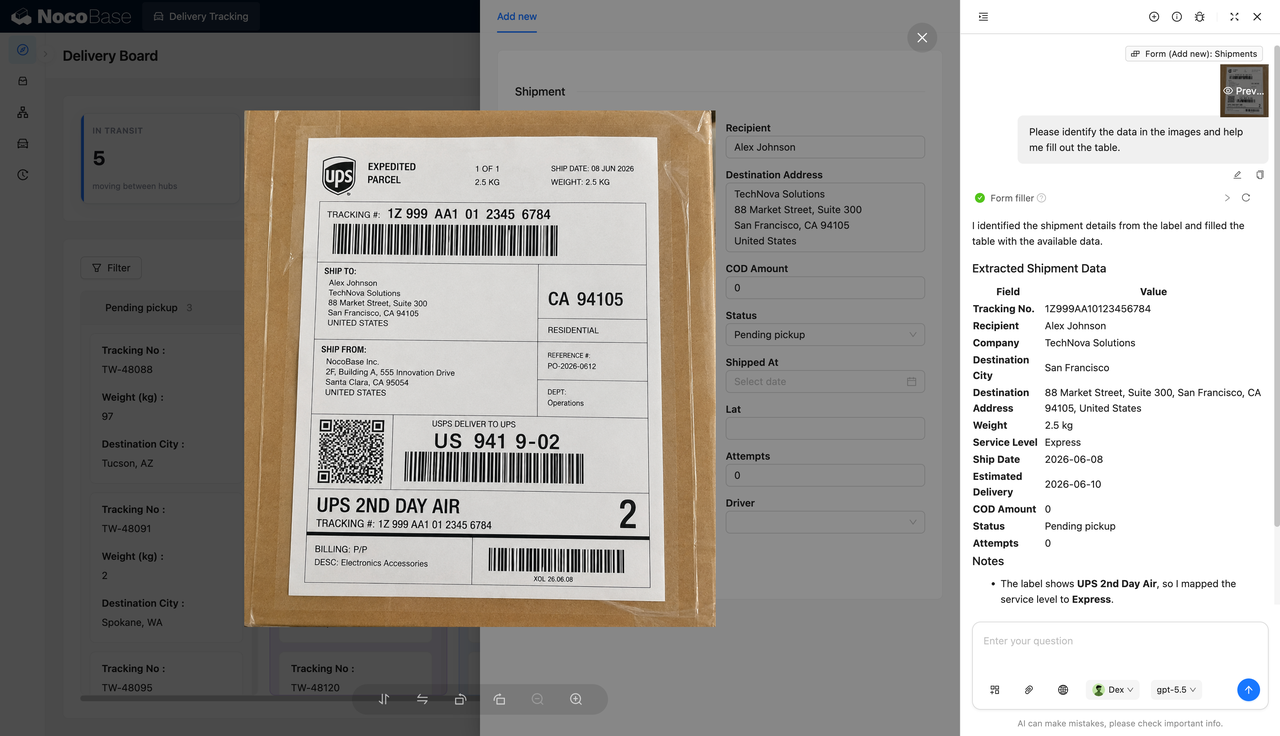Open the Delivery Tracking menu tab
The height and width of the screenshot is (736, 1280).
click(200, 17)
